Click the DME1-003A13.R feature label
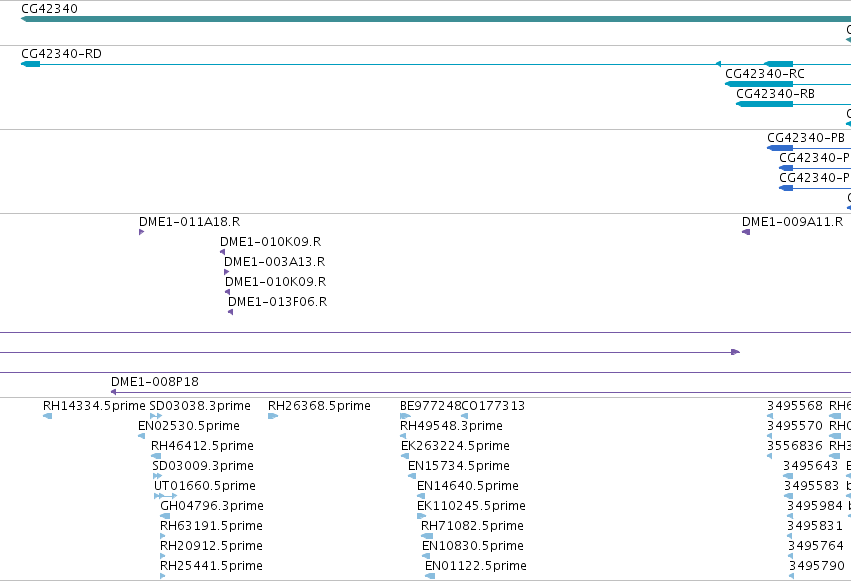The image size is (851, 581). pyautogui.click(x=275, y=262)
